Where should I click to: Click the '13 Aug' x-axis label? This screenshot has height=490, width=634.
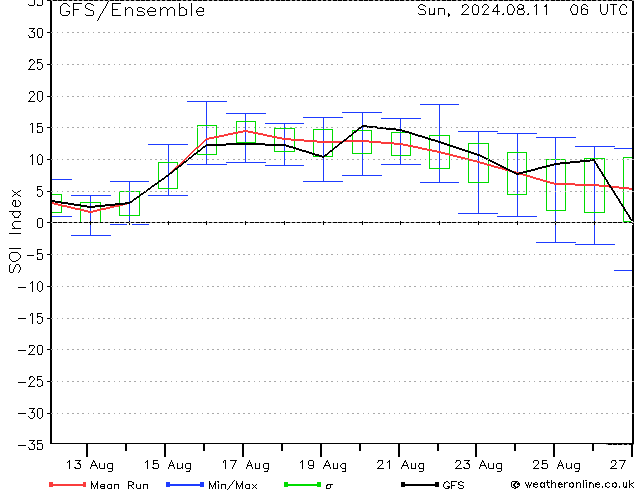click(x=90, y=465)
